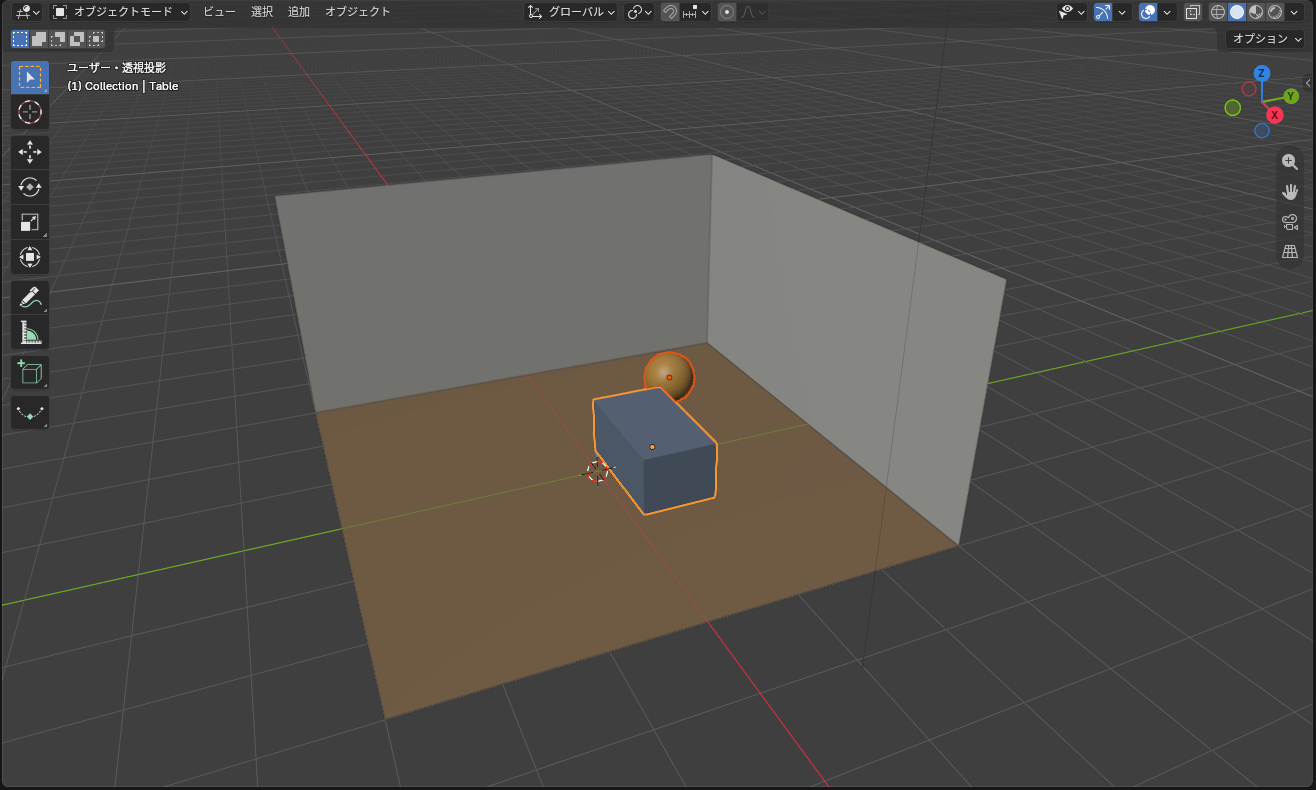Open the pivot point dropdown
The width and height of the screenshot is (1316, 790).
639,12
